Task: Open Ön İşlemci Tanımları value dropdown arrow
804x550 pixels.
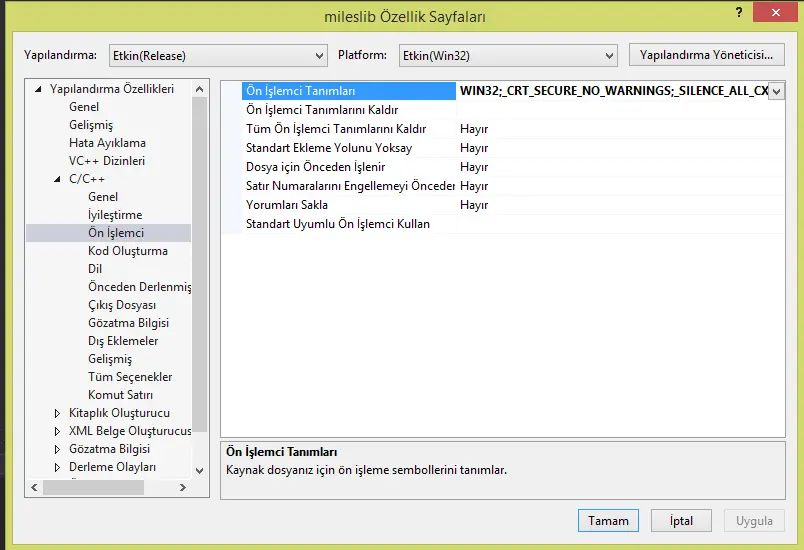Action: click(776, 91)
